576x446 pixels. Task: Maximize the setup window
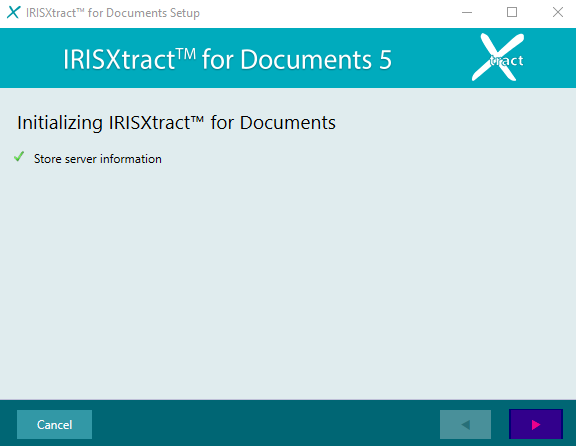(512, 12)
